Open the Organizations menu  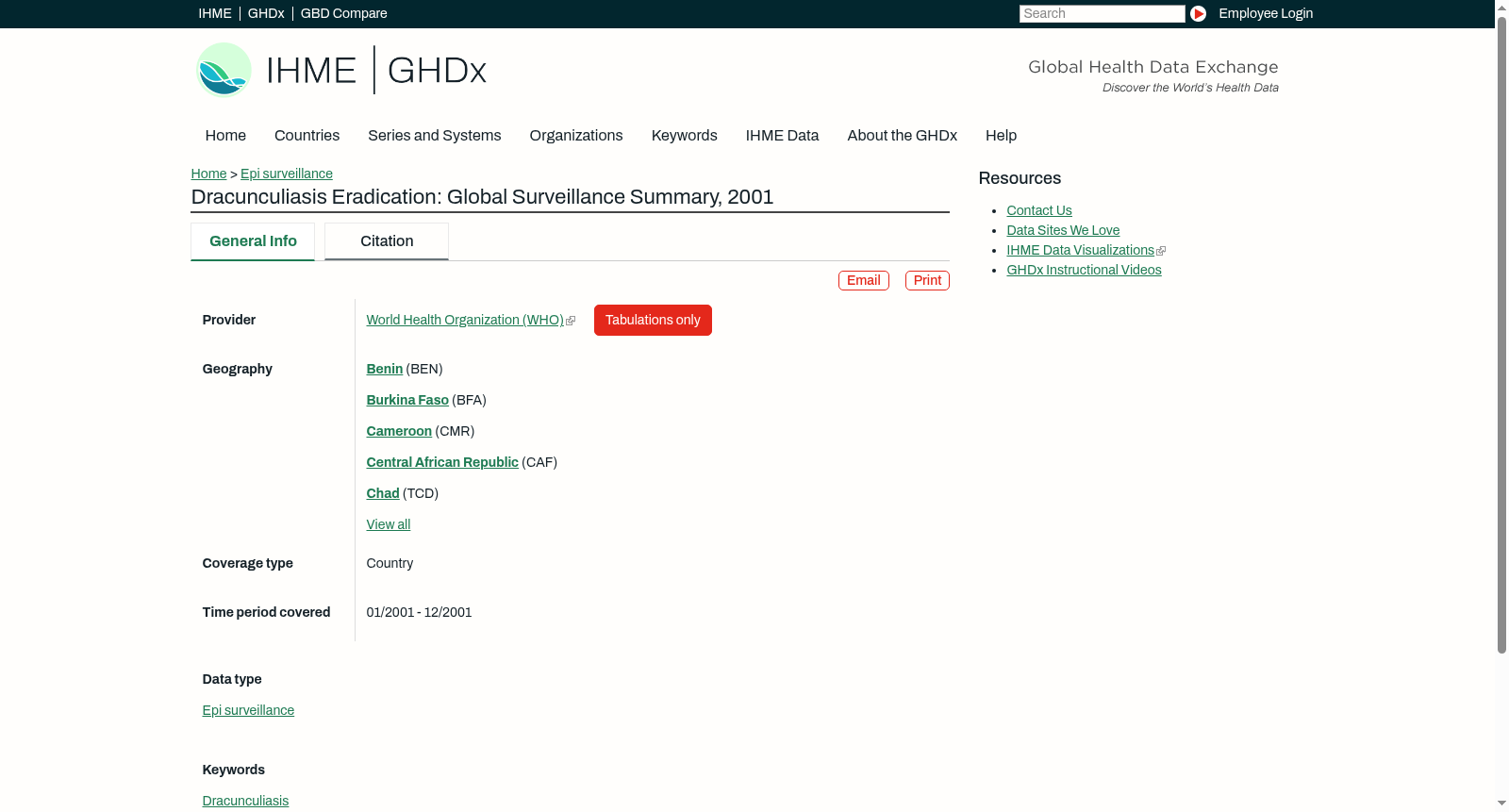click(576, 136)
